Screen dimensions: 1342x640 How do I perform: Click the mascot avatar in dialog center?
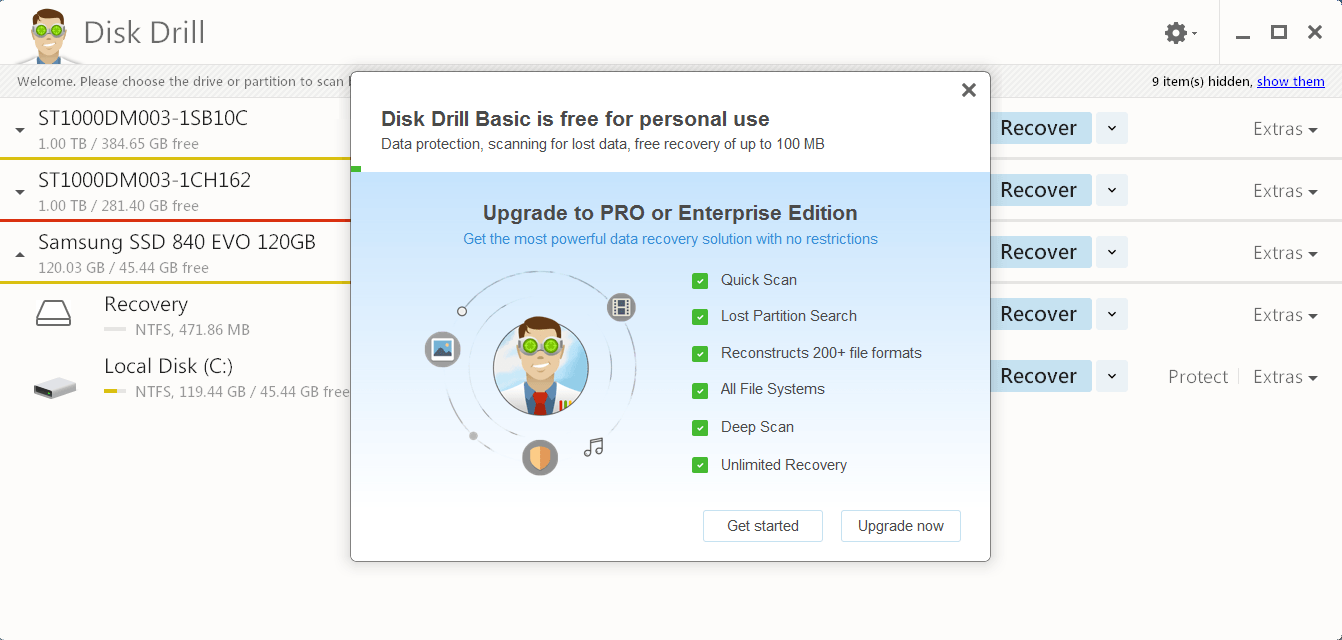point(540,367)
